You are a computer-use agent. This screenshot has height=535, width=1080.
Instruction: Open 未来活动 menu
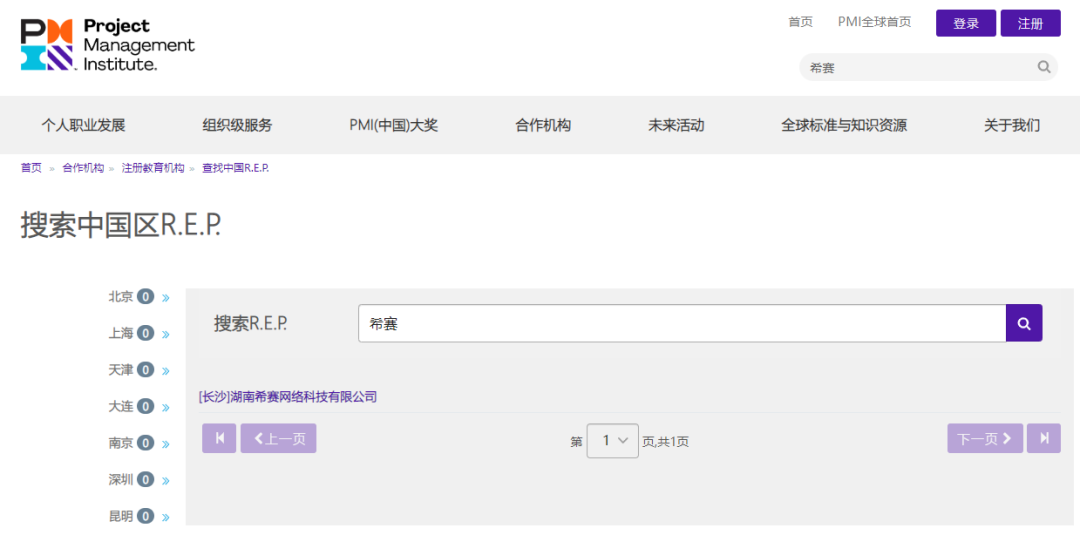(x=676, y=125)
